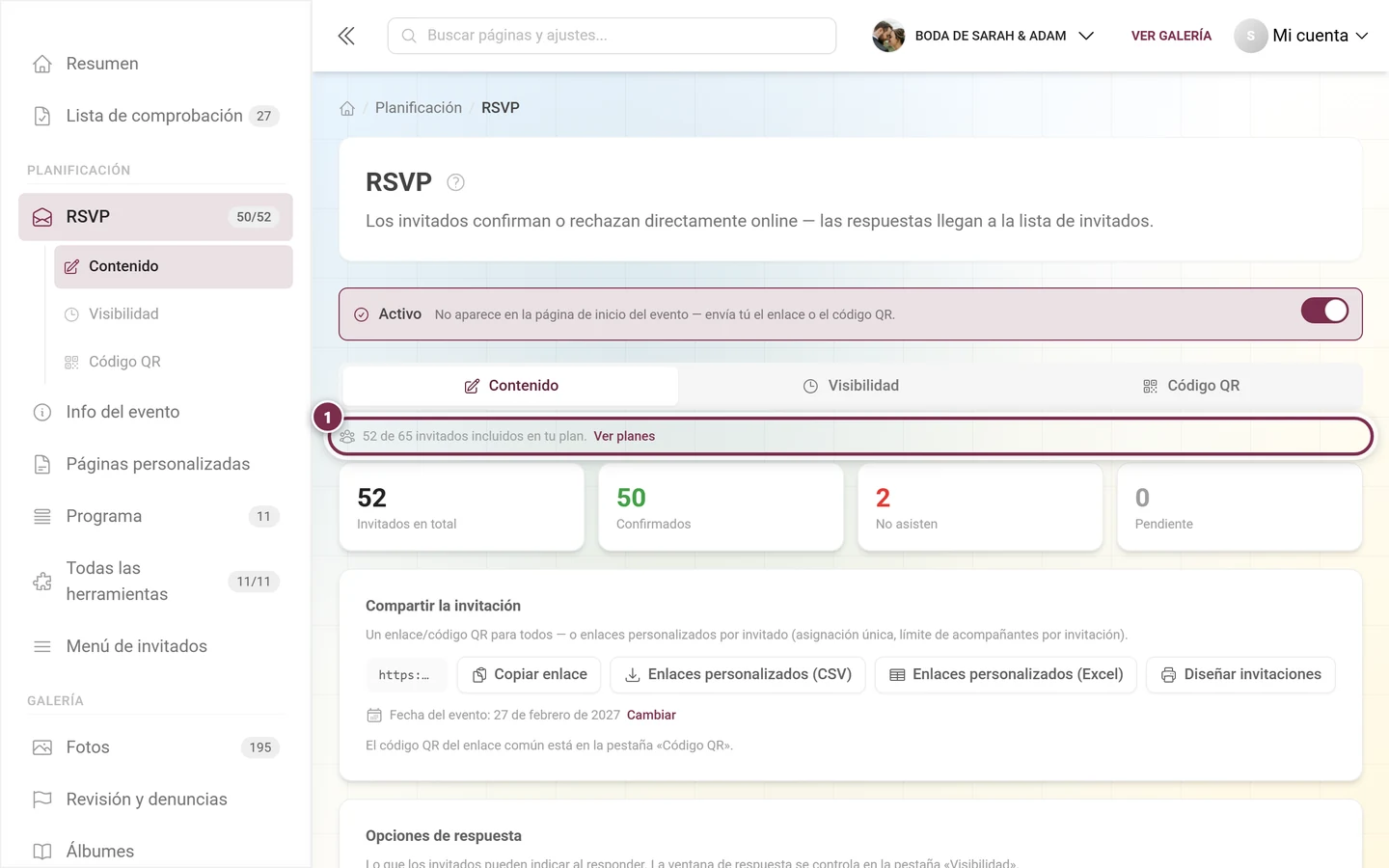
Task: Collapse the sidebar with the double-chevron icon
Action: coord(346,36)
